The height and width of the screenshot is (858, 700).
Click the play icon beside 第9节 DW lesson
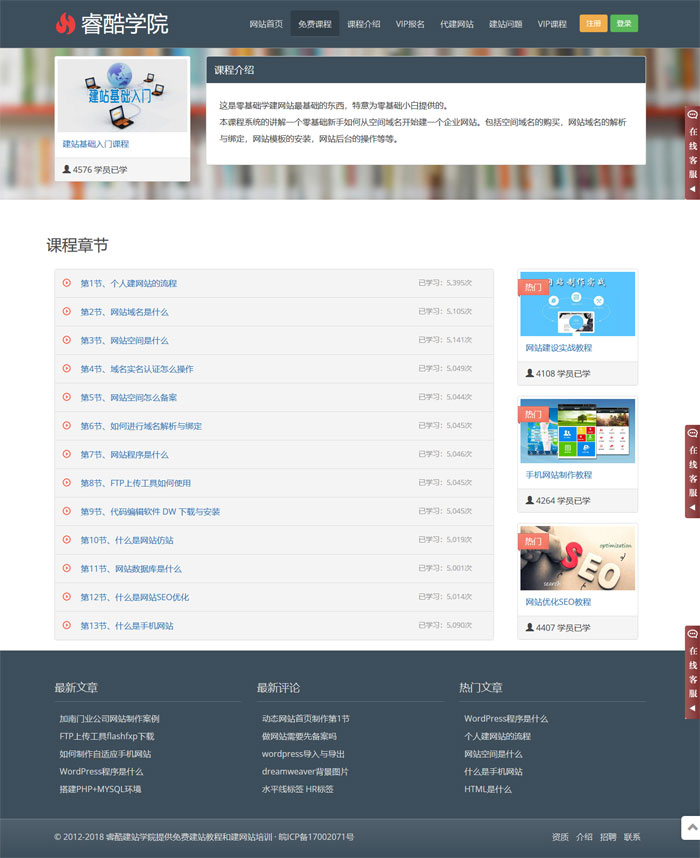point(67,511)
